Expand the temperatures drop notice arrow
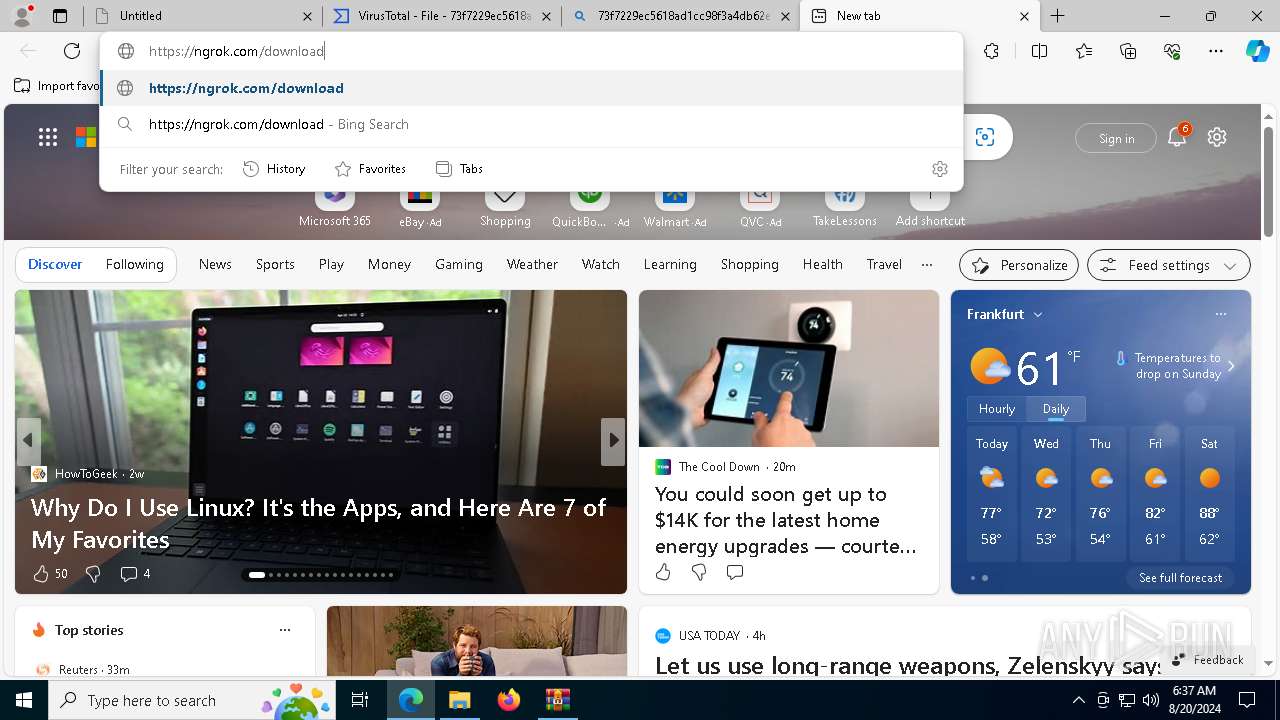 tap(1231, 366)
